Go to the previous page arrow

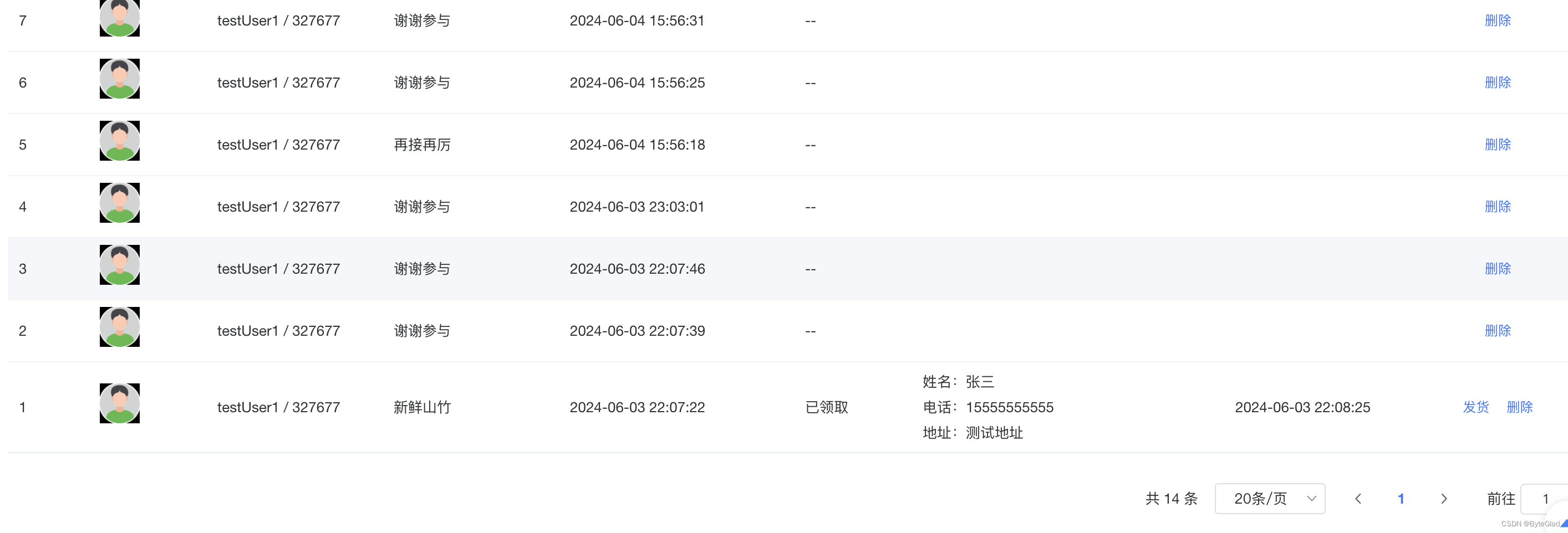click(1358, 499)
